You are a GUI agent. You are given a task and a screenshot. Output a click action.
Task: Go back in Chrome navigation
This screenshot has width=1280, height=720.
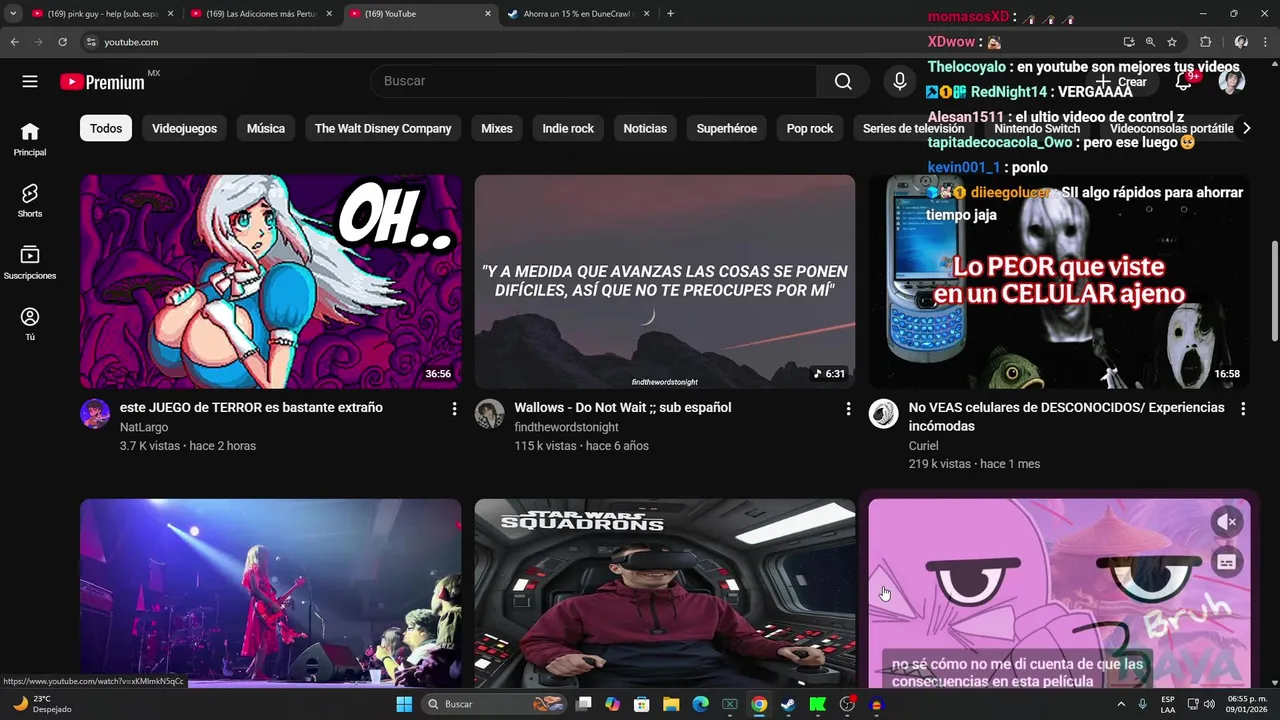pos(14,42)
